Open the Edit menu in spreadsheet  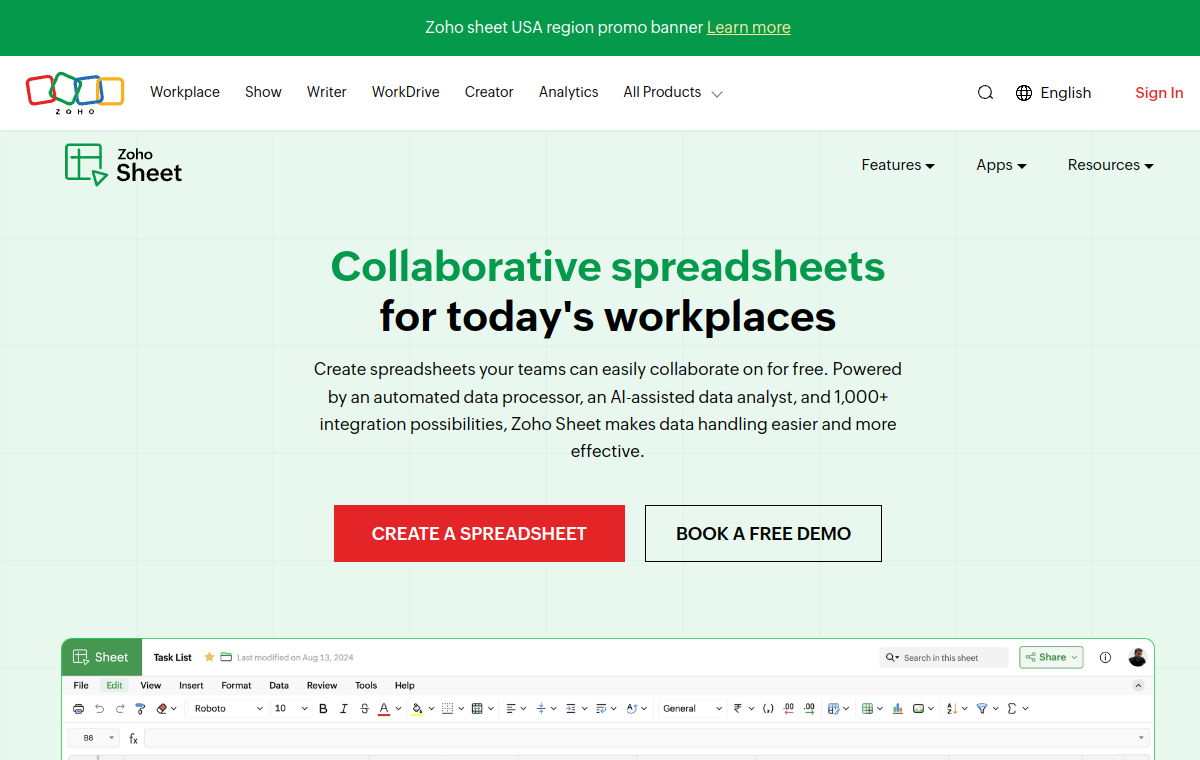click(x=114, y=686)
